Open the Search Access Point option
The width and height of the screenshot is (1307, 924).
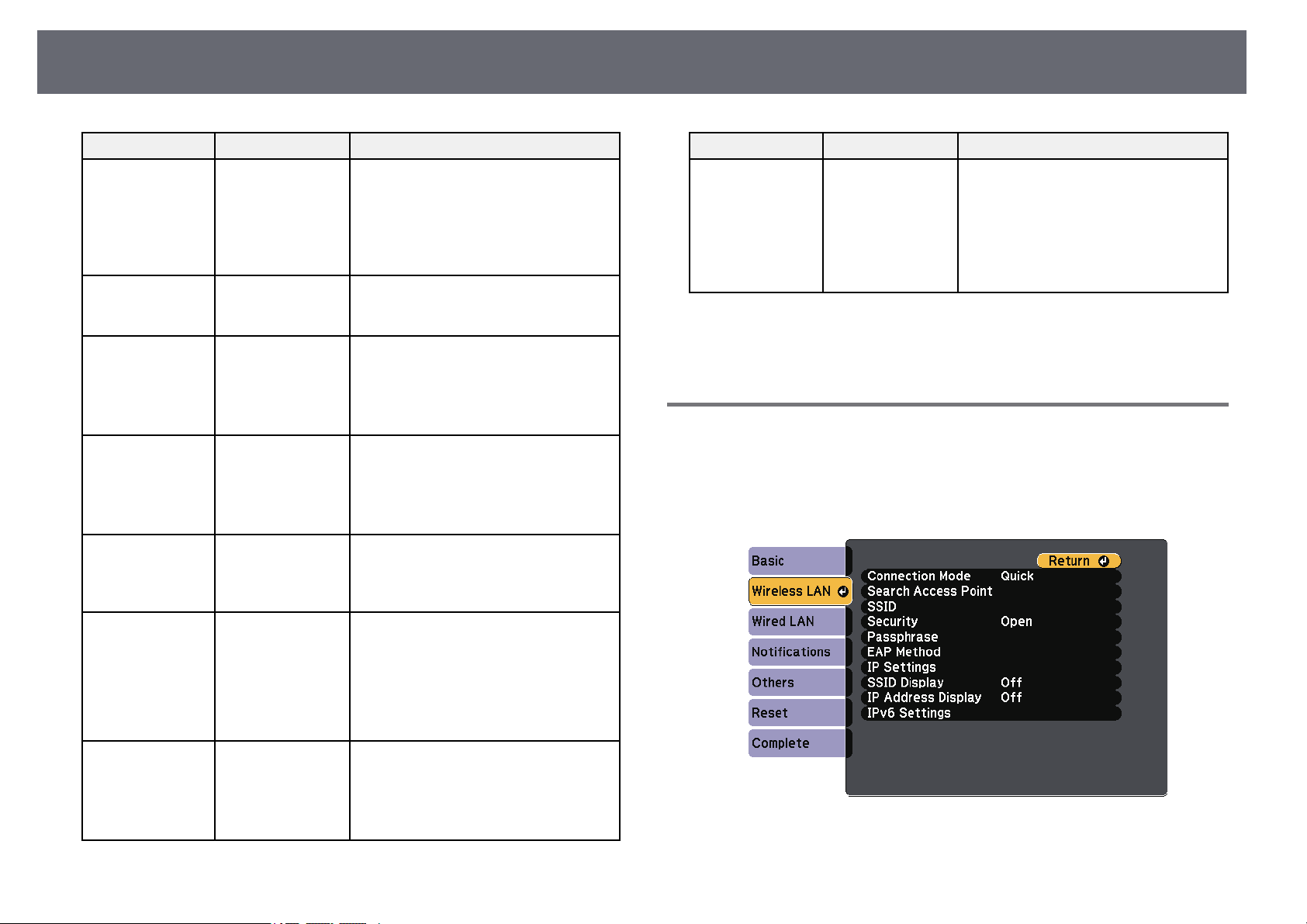click(x=991, y=591)
